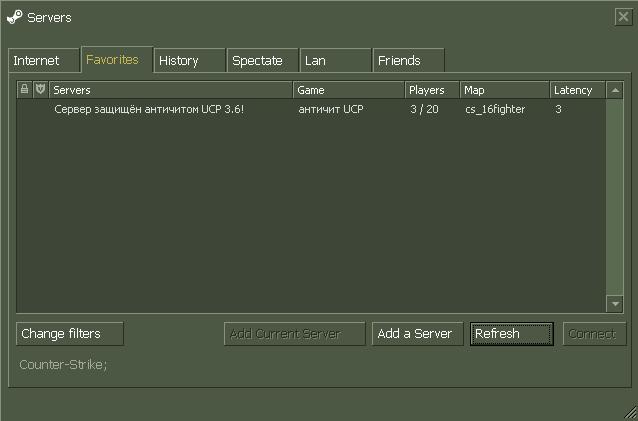Go to the Lan tab

pos(335,61)
